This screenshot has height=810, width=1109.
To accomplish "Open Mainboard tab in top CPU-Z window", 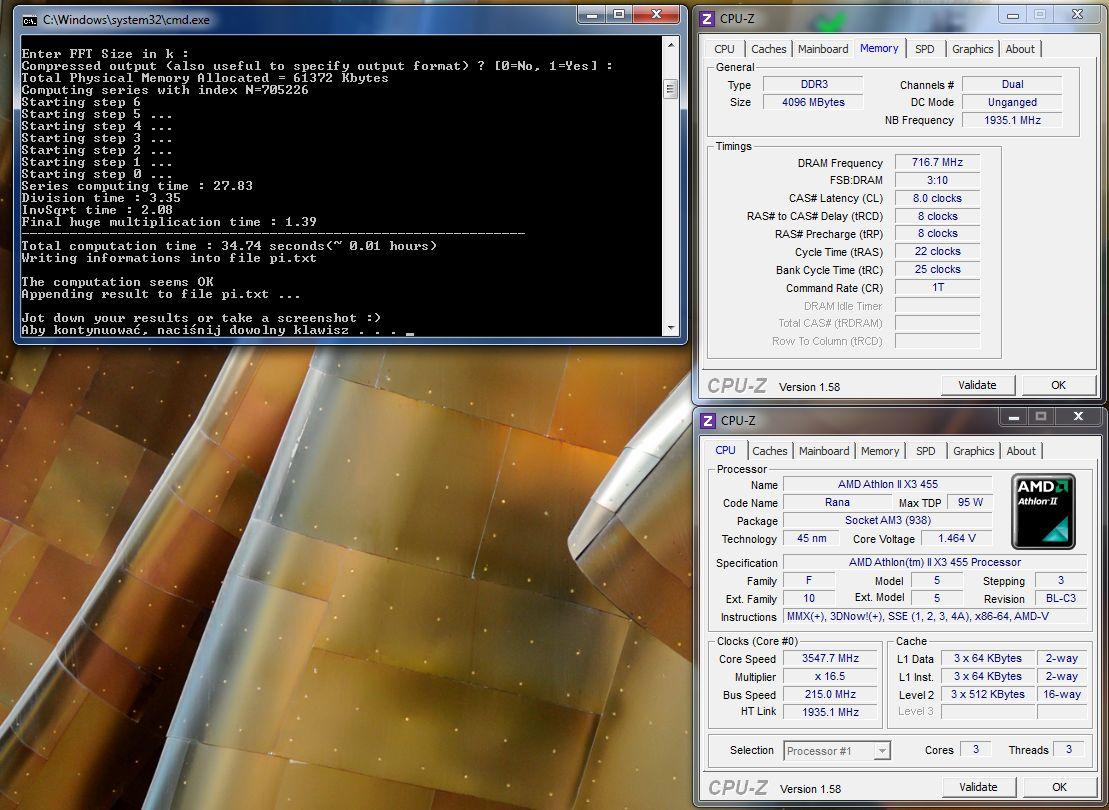I will tap(823, 49).
